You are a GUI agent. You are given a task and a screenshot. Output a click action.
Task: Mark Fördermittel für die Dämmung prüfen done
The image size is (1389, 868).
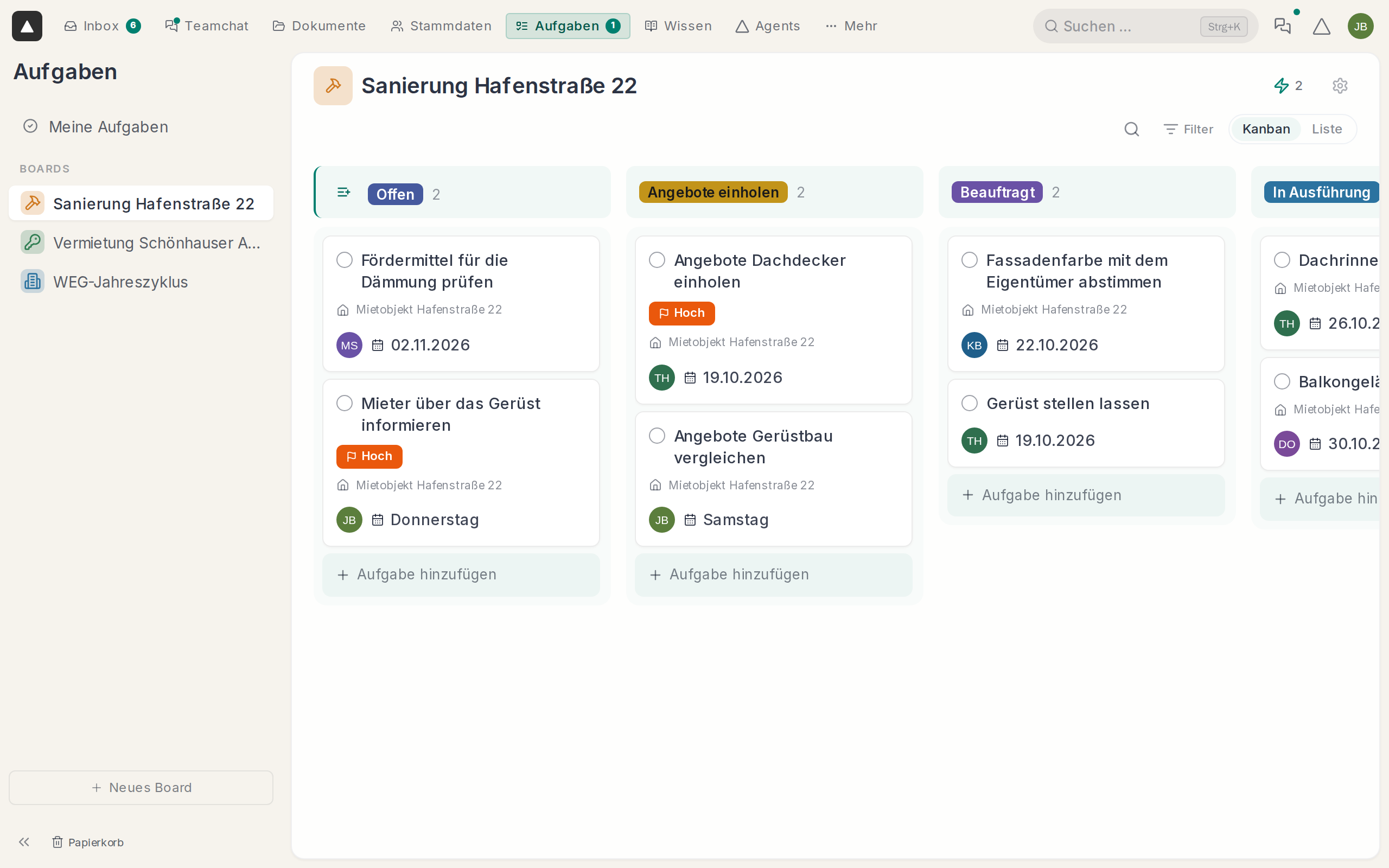tap(345, 260)
